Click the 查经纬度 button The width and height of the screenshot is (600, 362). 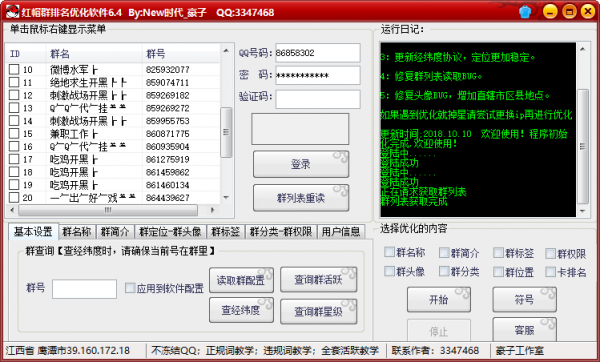tap(241, 311)
